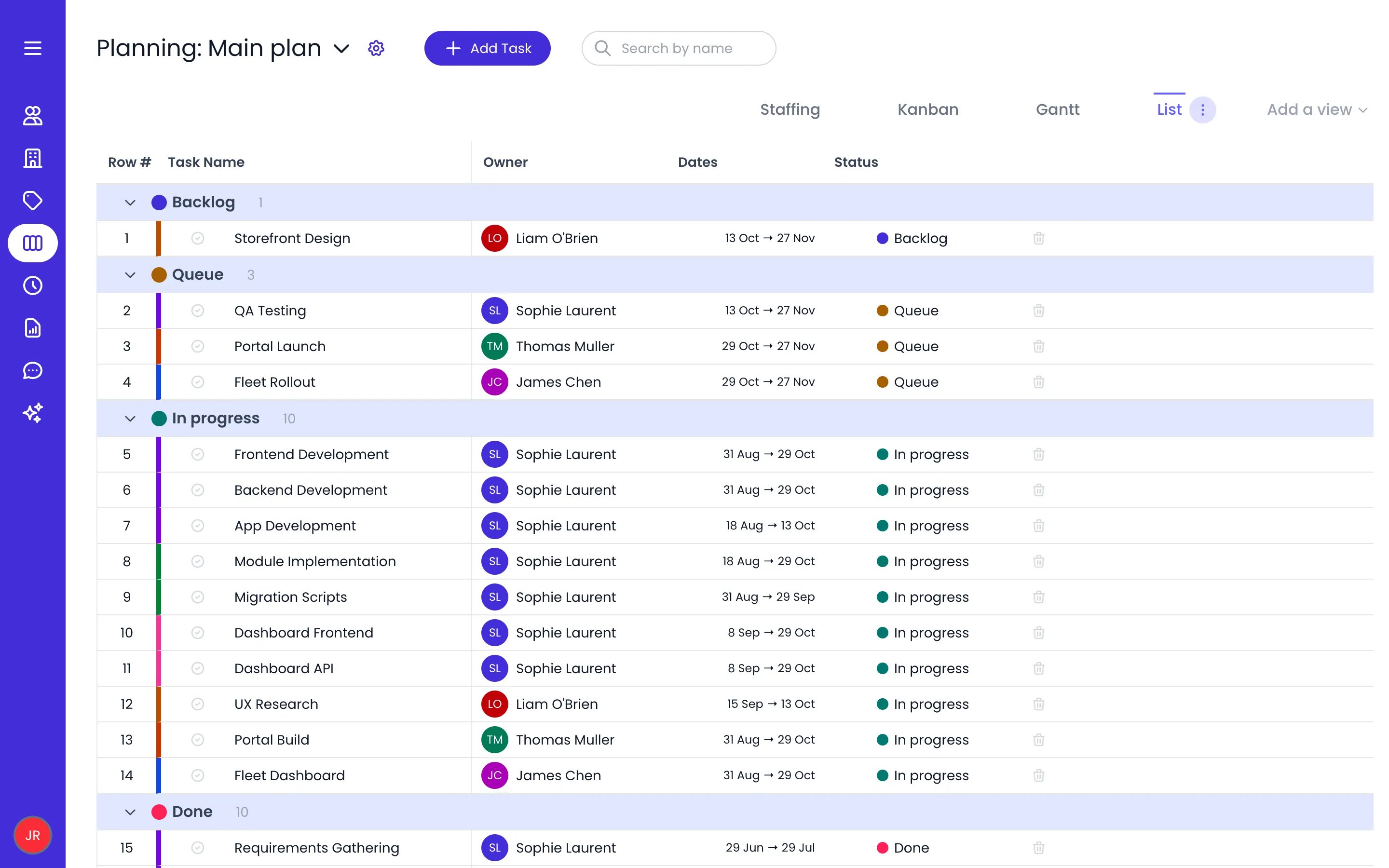
Task: Edit dates 15 Sep → 13 Oct for UX Research
Action: pyautogui.click(x=770, y=704)
